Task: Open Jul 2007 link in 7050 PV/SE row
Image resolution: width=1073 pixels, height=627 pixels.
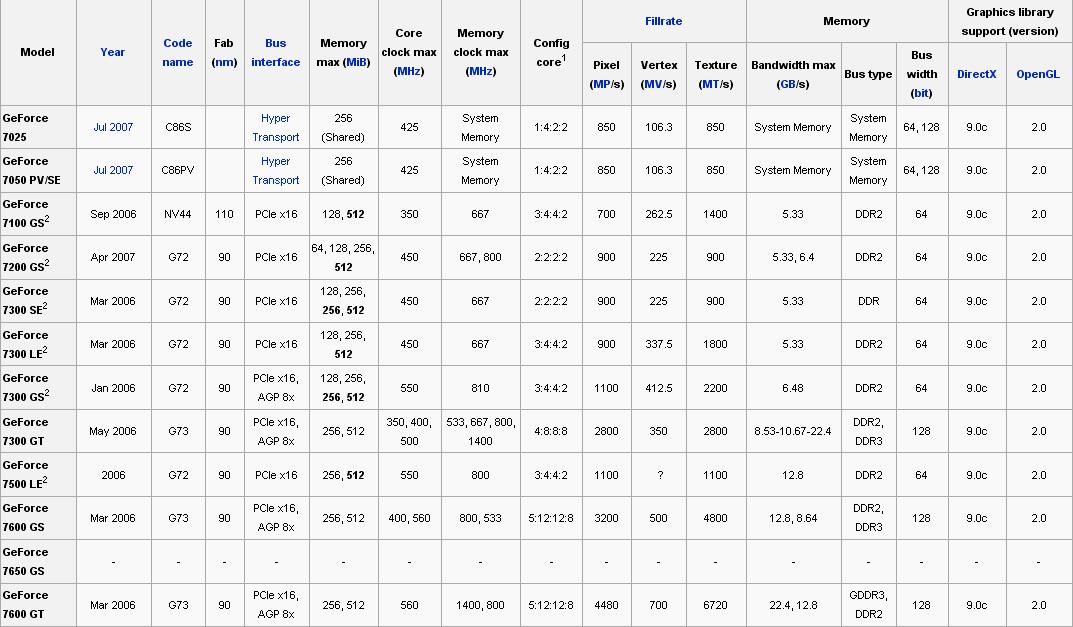Action: pyautogui.click(x=113, y=170)
